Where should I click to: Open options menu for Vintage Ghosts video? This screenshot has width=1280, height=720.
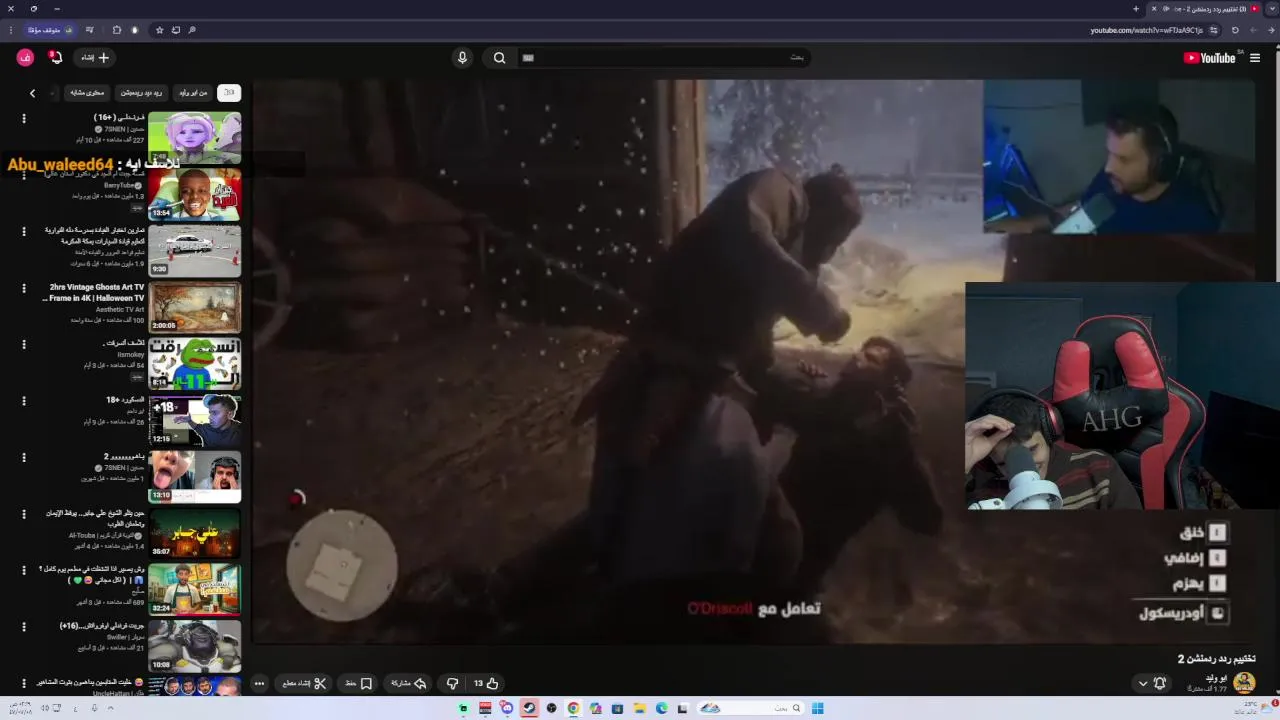[24, 288]
